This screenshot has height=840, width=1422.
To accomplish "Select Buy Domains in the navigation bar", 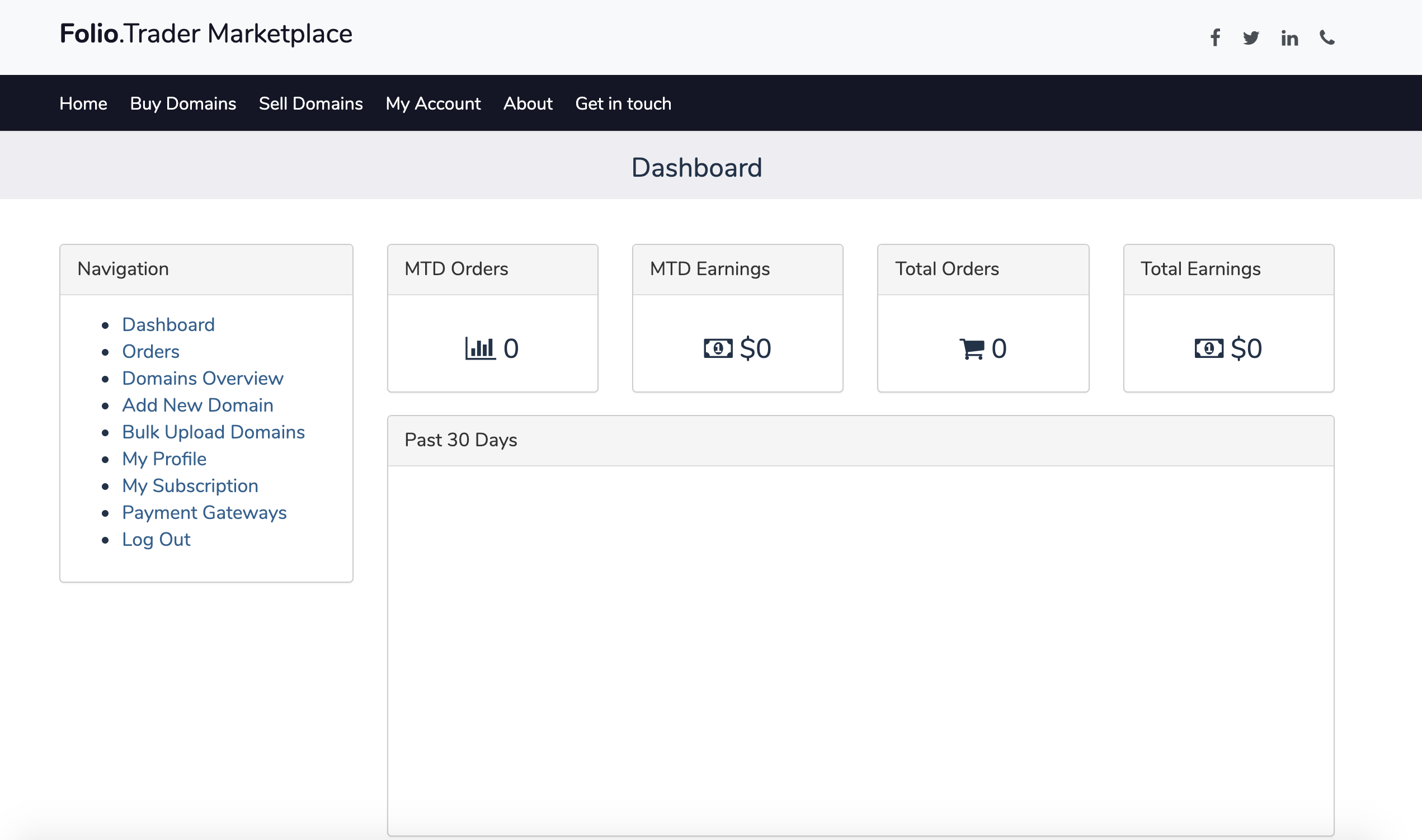I will [x=183, y=103].
